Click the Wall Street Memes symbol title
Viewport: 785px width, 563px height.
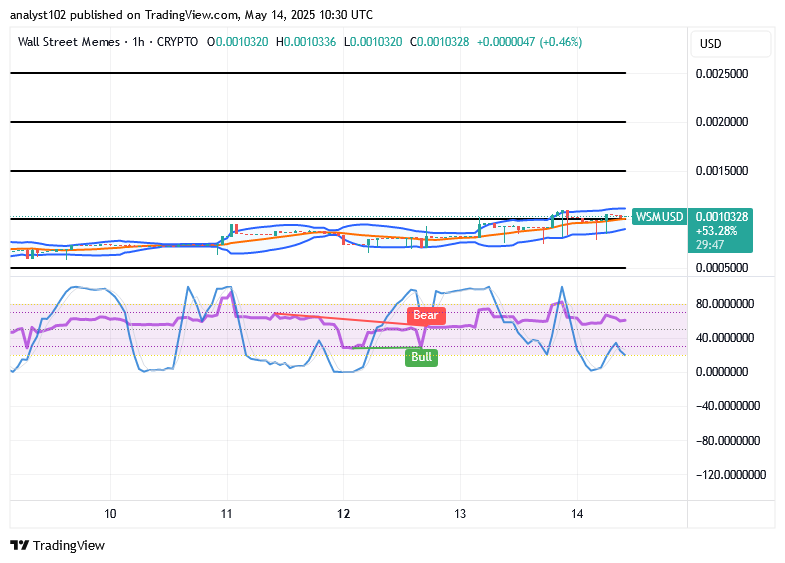pos(69,42)
